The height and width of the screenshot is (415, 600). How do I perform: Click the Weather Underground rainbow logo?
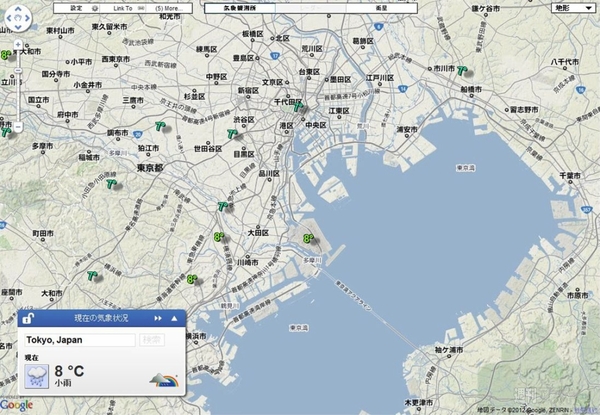pyautogui.click(x=164, y=380)
